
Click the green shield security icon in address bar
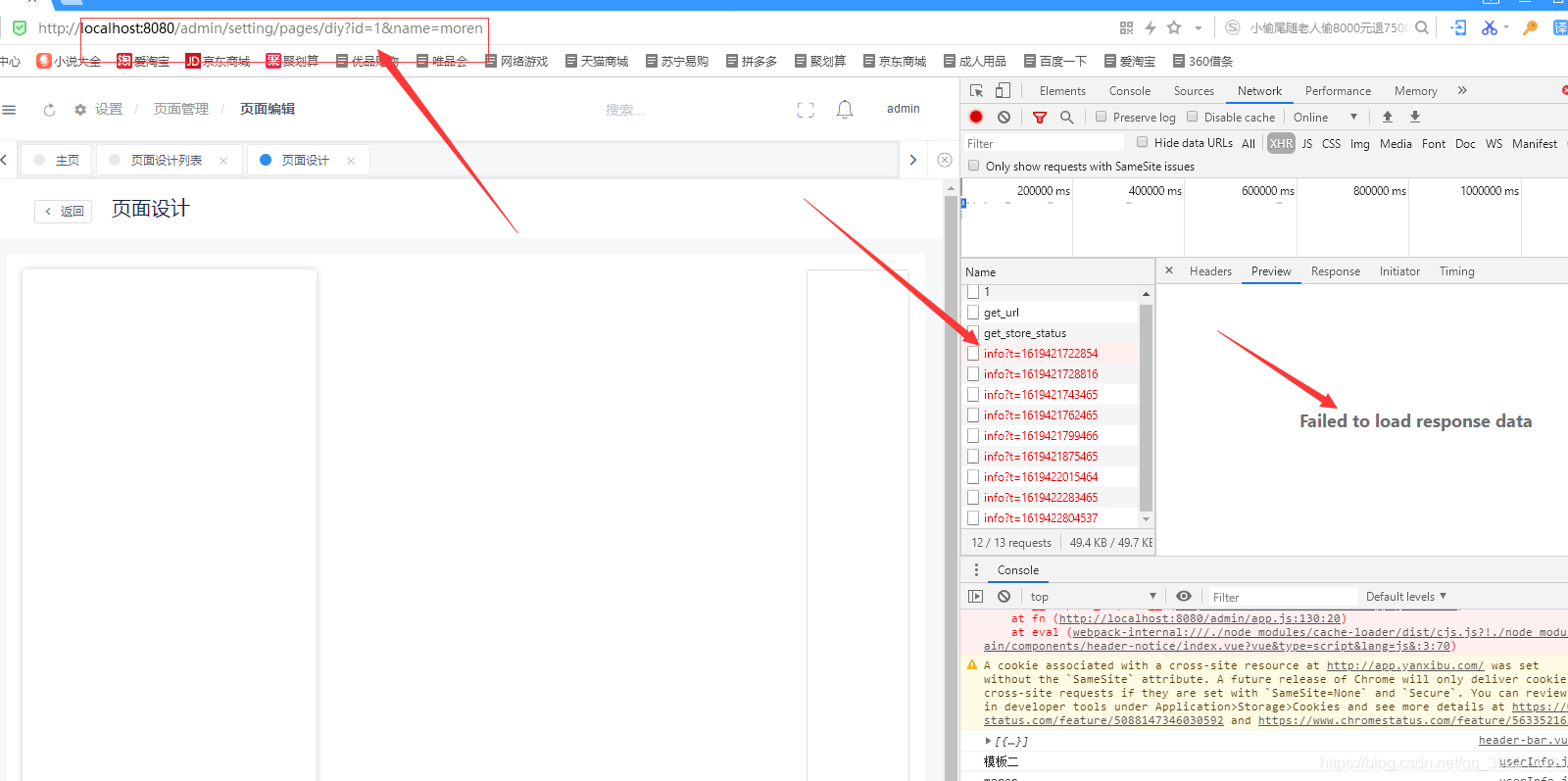20,27
